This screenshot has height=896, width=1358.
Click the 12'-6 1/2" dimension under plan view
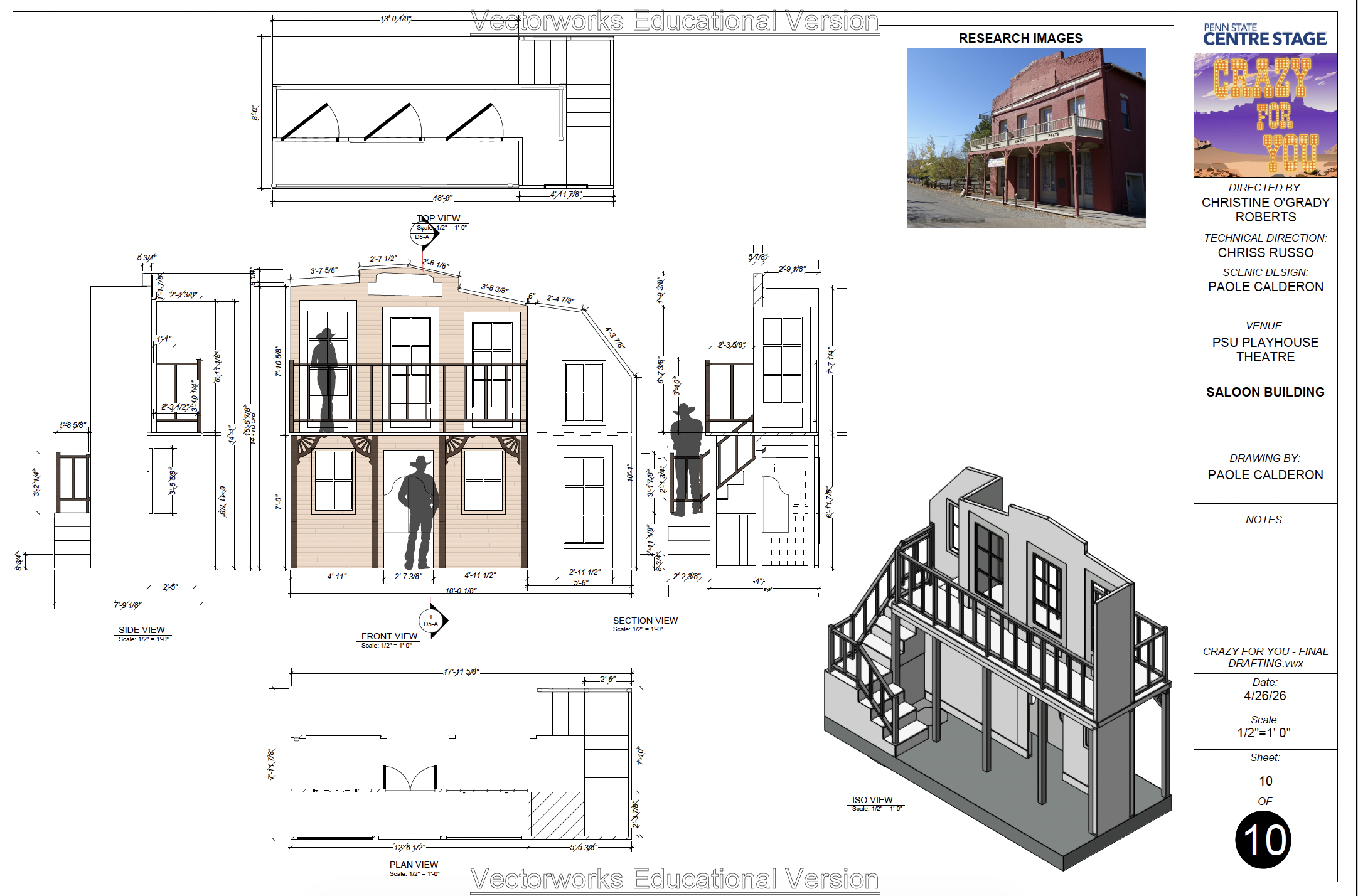tap(409, 848)
